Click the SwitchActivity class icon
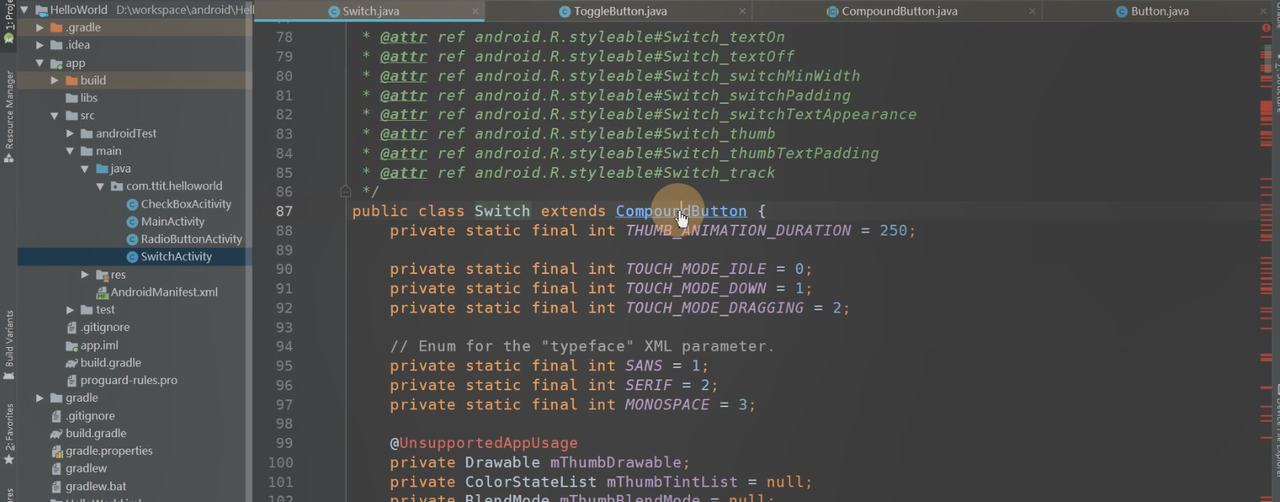Viewport: 1280px width, 502px height. pos(132,257)
